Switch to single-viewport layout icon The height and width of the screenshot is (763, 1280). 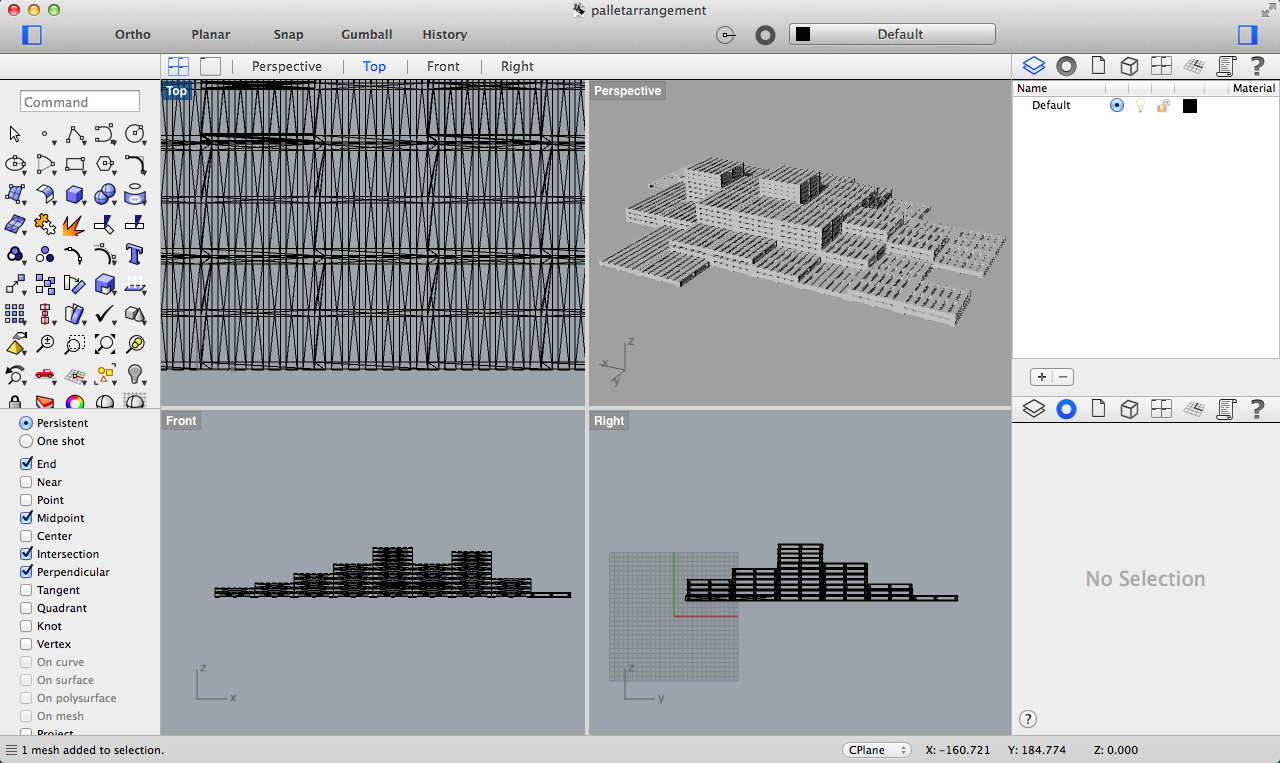coord(210,66)
